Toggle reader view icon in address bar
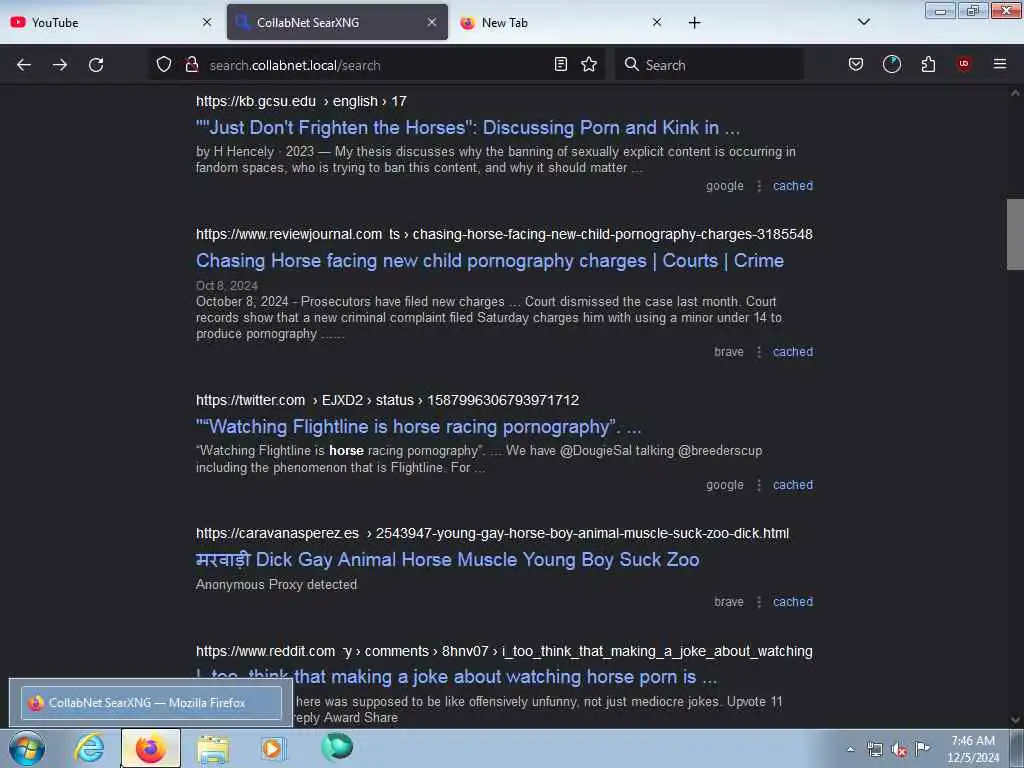1024x768 pixels. point(560,64)
